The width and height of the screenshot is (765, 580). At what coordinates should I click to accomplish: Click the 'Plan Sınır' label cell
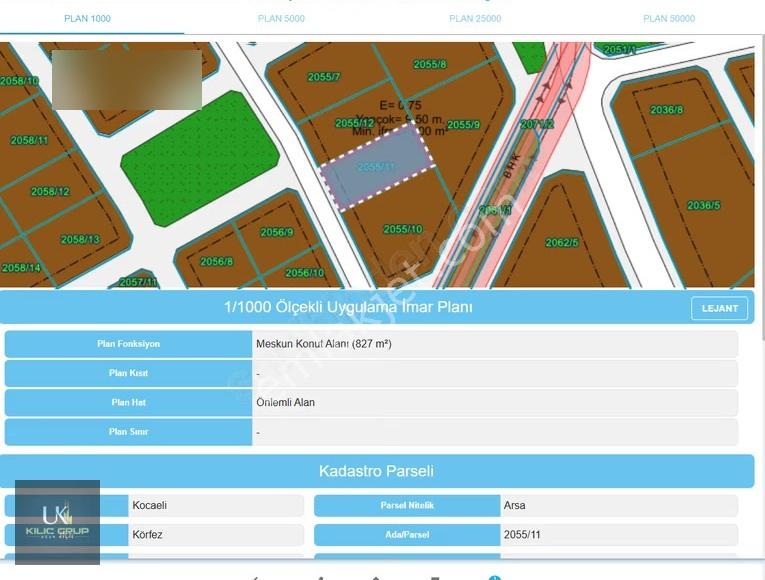pos(128,432)
